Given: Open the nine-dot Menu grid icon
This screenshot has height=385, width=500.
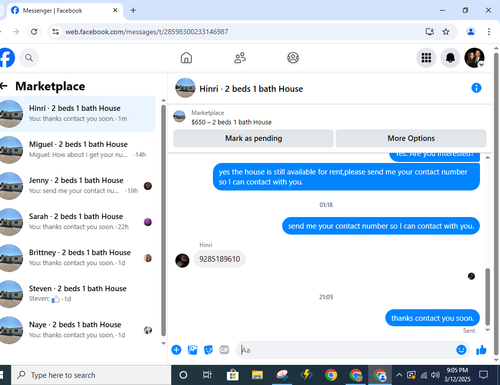Looking at the screenshot, I should click(x=426, y=58).
